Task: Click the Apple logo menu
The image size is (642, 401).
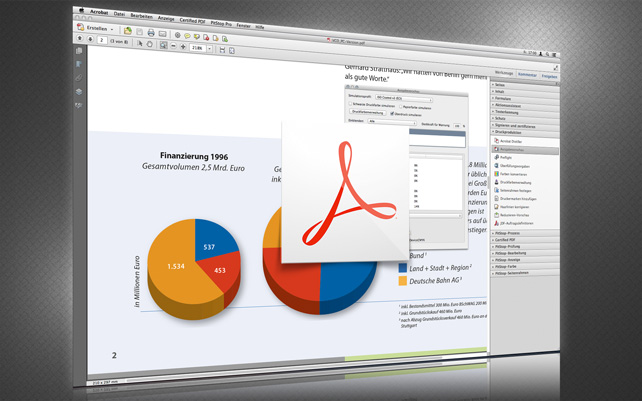Action: pyautogui.click(x=81, y=10)
